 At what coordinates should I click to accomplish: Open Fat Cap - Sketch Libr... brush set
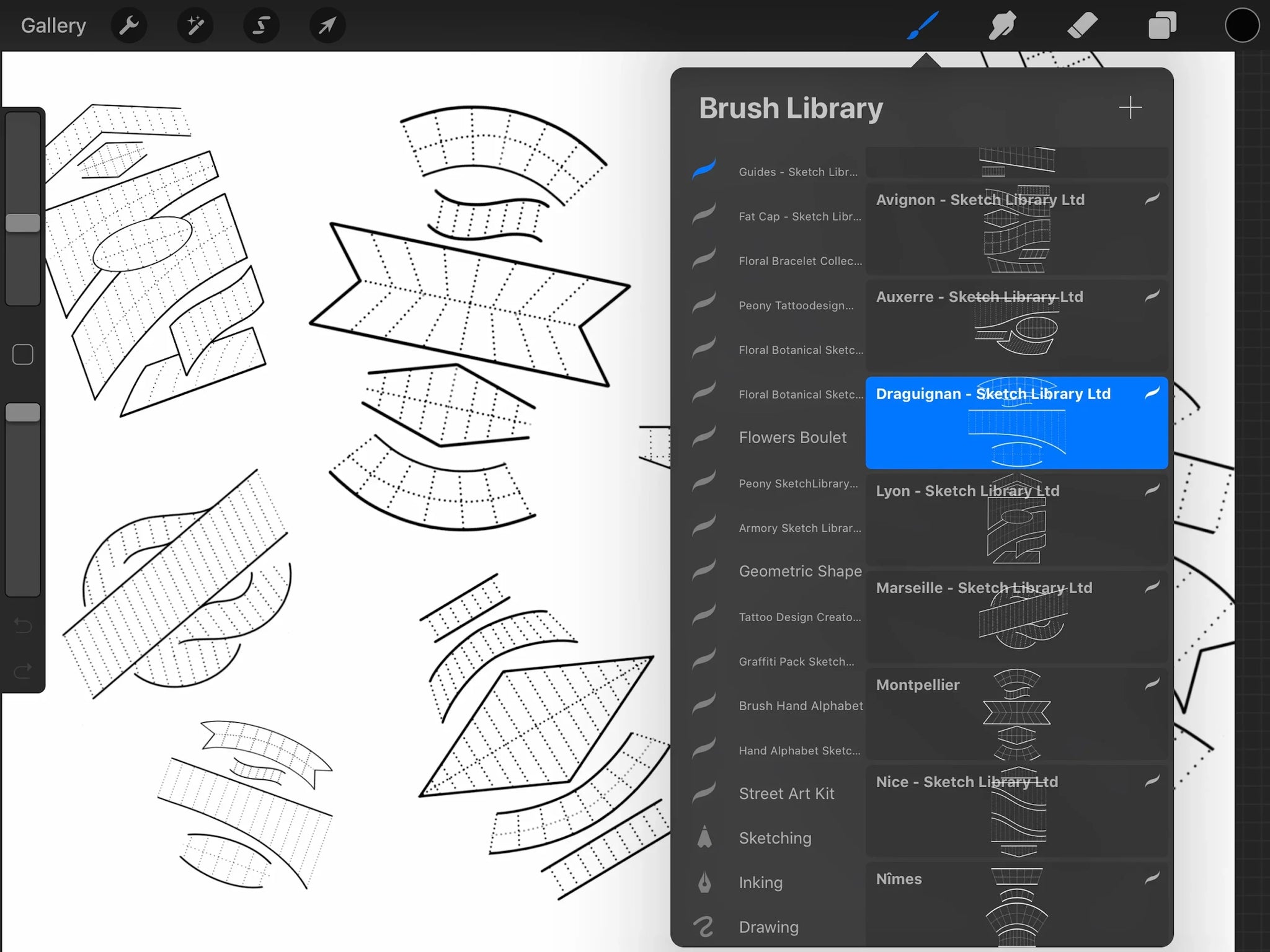[776, 216]
